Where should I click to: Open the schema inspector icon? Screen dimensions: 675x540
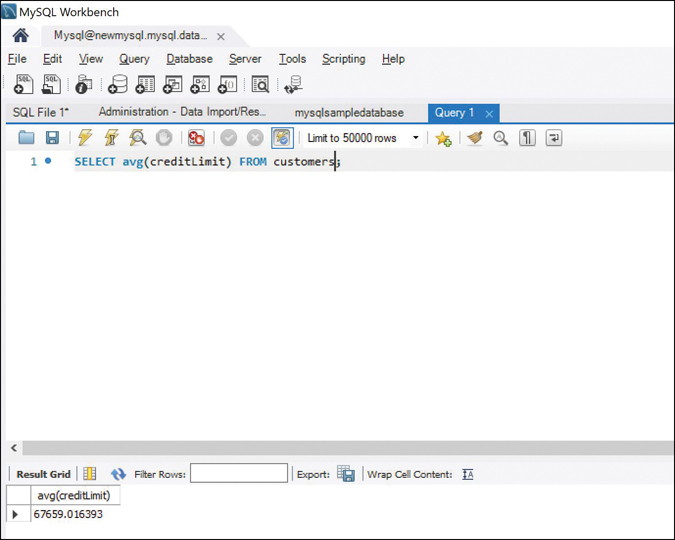pyautogui.click(x=84, y=84)
